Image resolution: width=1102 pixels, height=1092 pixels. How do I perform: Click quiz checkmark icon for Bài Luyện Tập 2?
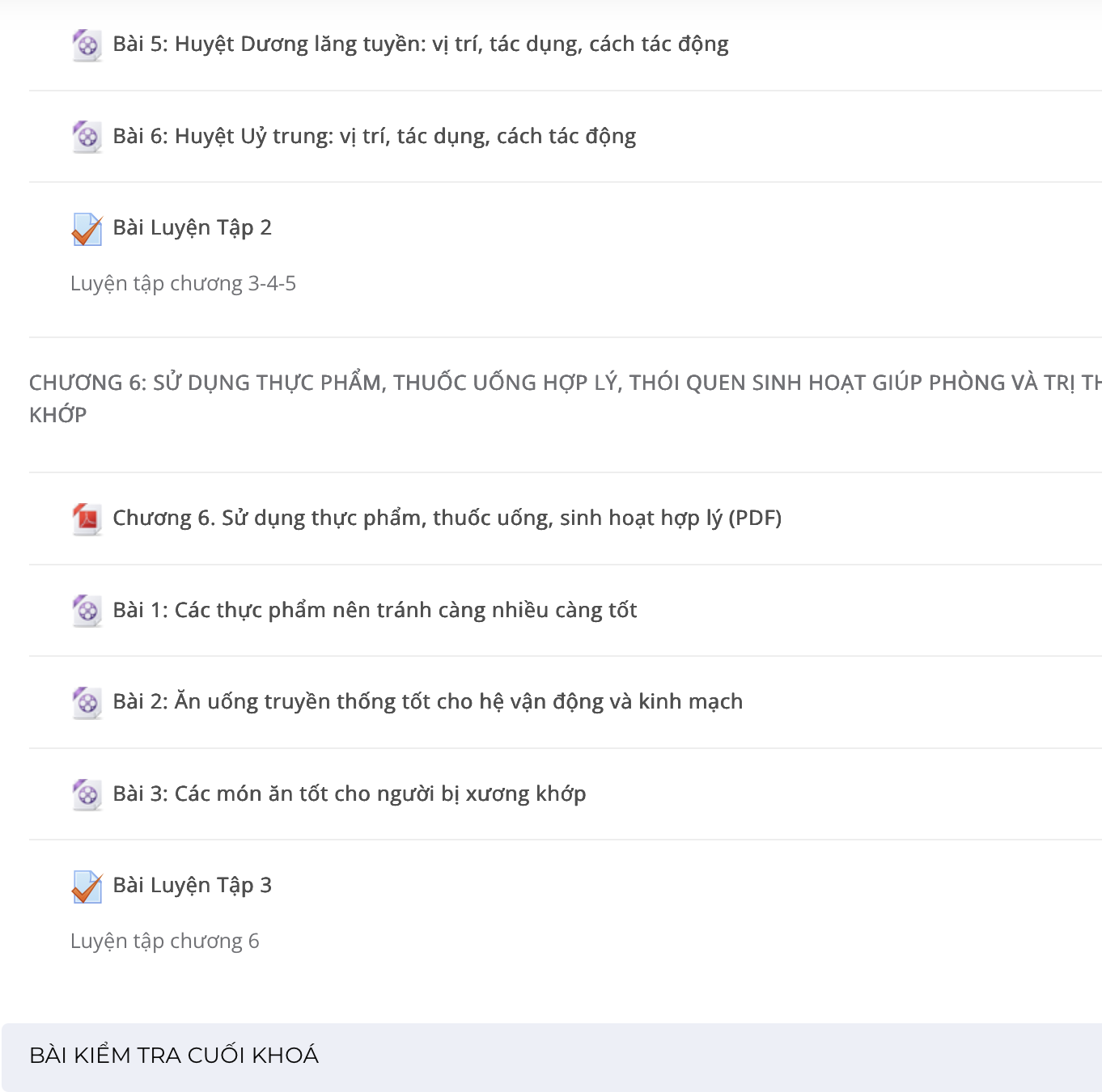click(x=87, y=229)
